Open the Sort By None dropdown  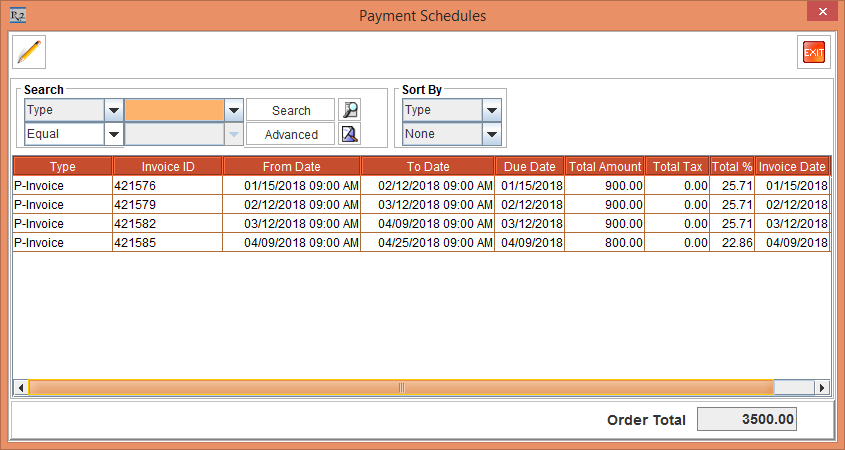[x=491, y=134]
